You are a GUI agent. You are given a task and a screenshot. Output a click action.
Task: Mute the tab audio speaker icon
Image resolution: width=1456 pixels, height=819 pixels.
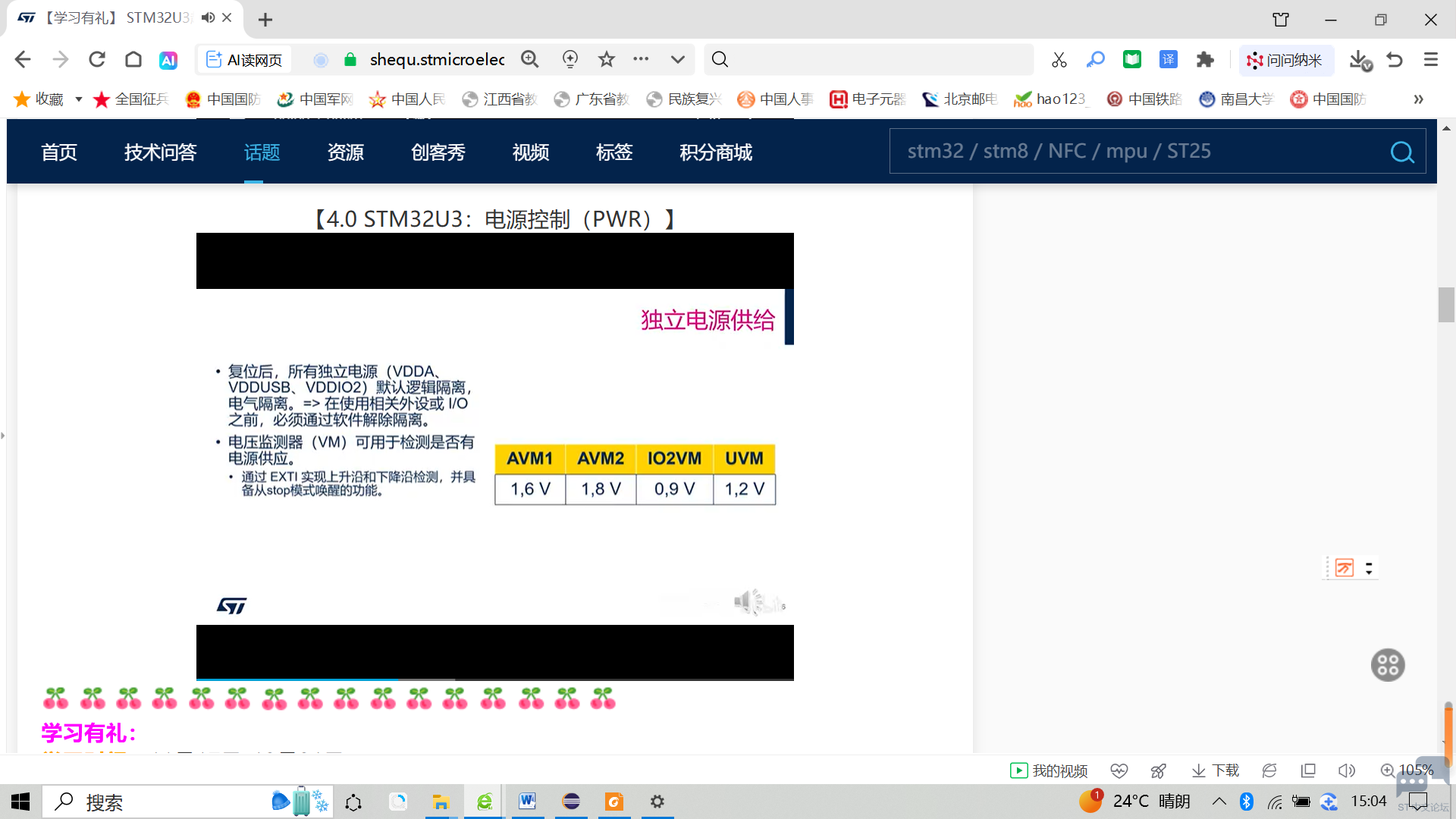(208, 17)
